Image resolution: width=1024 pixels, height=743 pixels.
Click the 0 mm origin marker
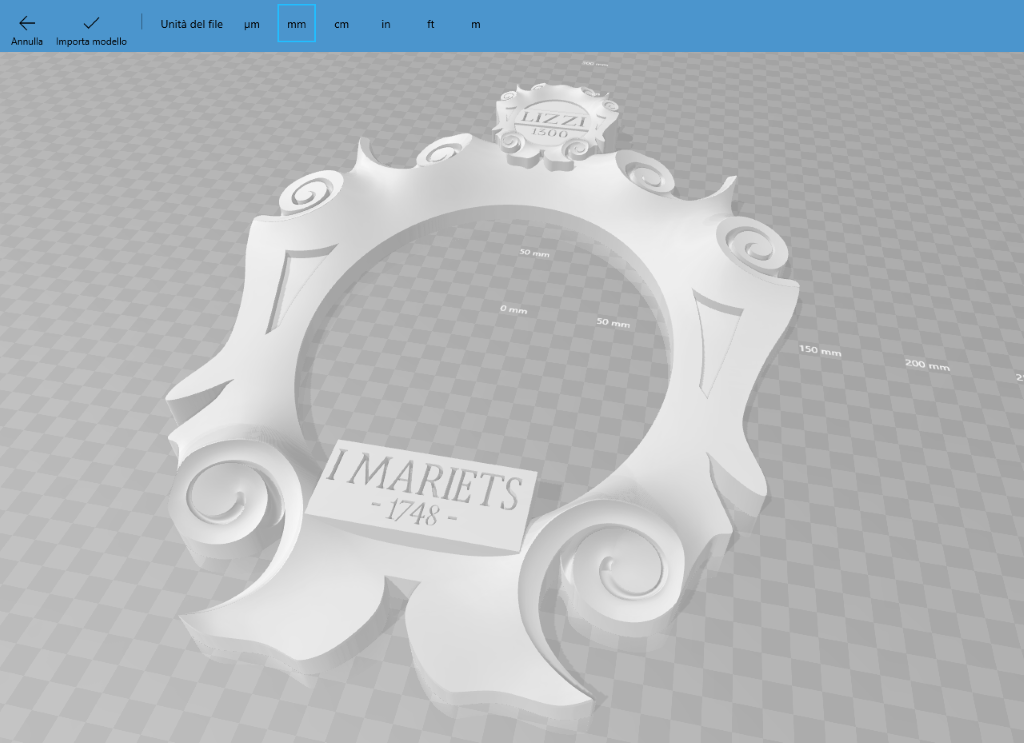513,309
